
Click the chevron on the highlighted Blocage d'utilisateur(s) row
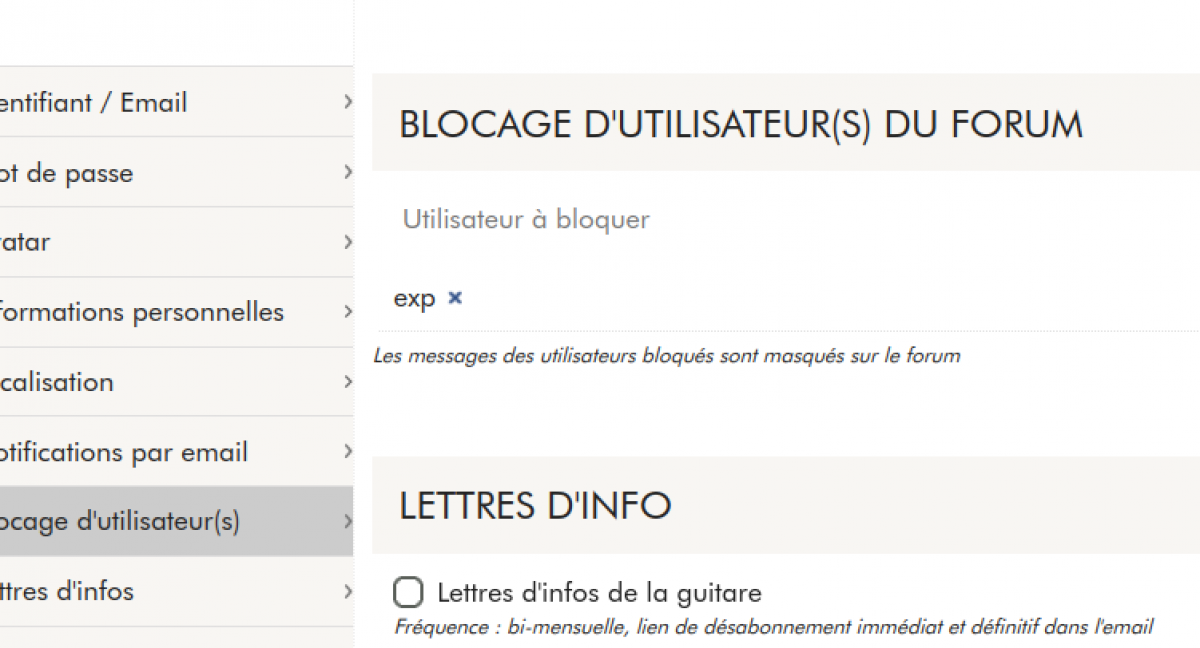347,521
